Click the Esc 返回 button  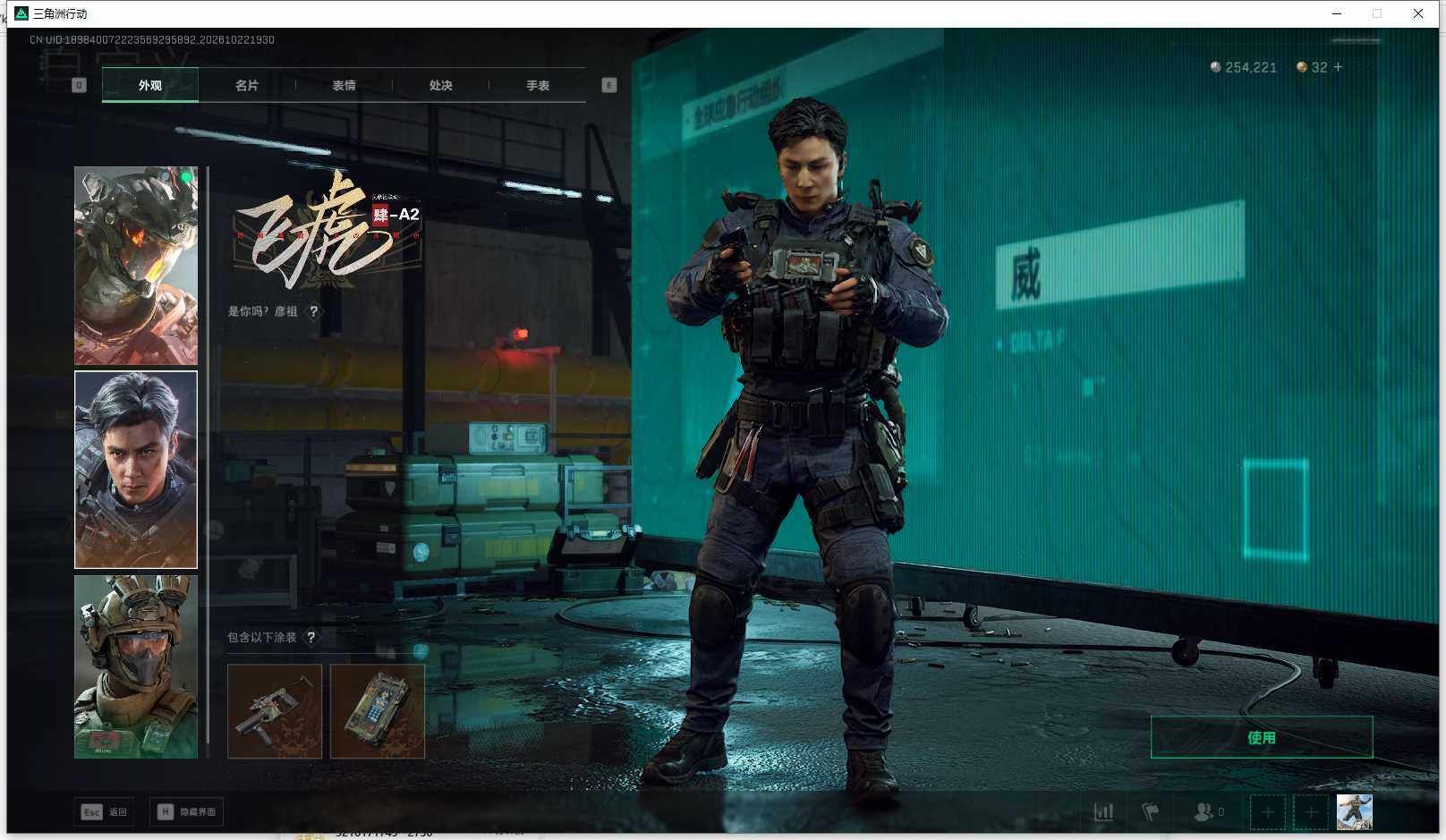[x=105, y=812]
